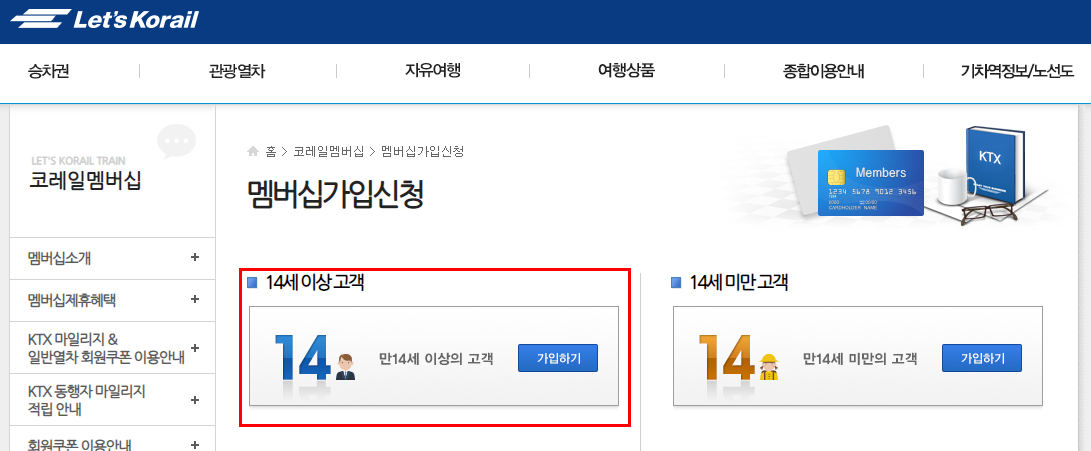Click the Let's Korail logo
The width and height of the screenshot is (1091, 451).
tap(105, 19)
